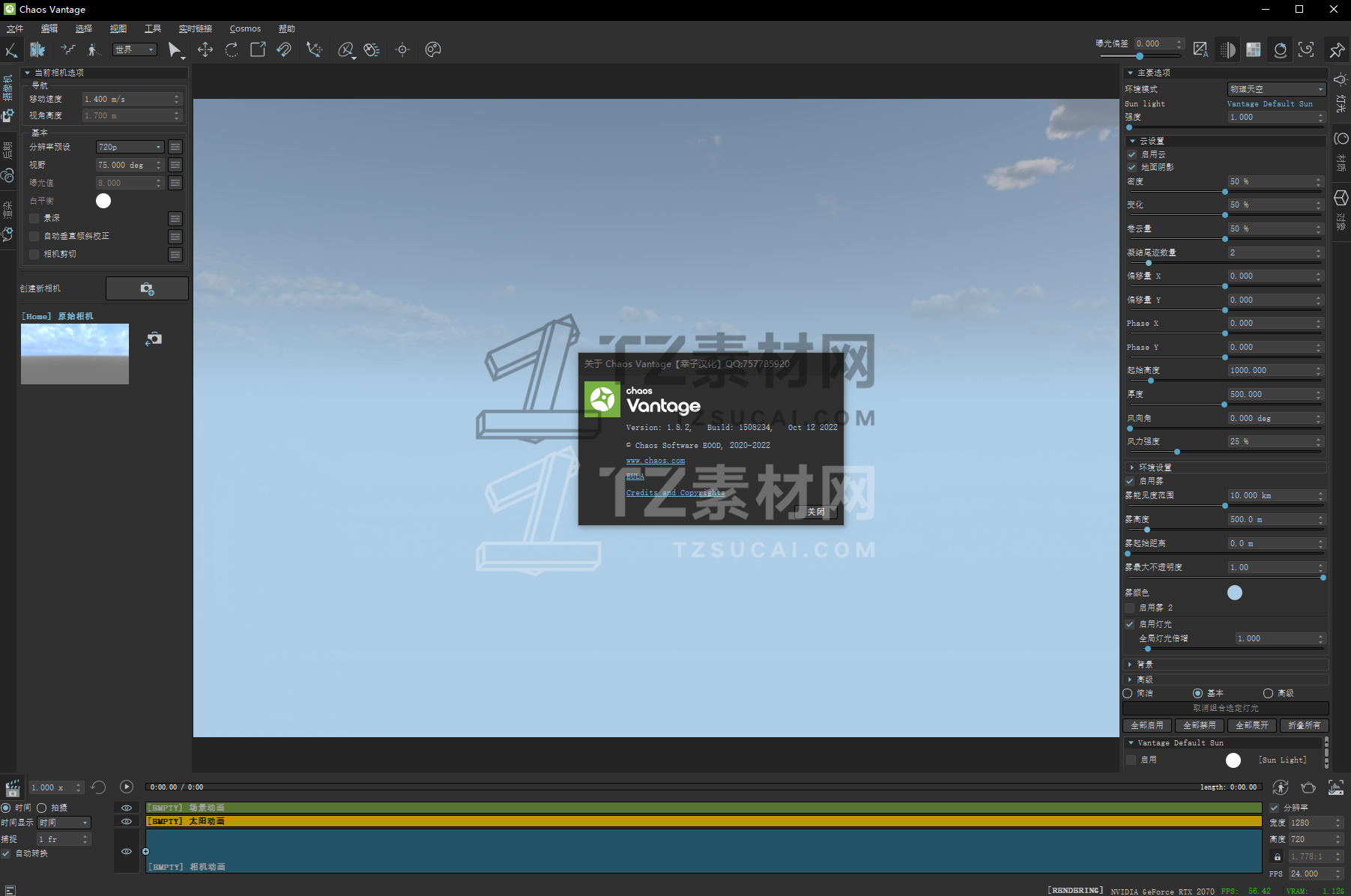Activate the move transform tool
Image resolution: width=1351 pixels, height=896 pixels.
205,49
